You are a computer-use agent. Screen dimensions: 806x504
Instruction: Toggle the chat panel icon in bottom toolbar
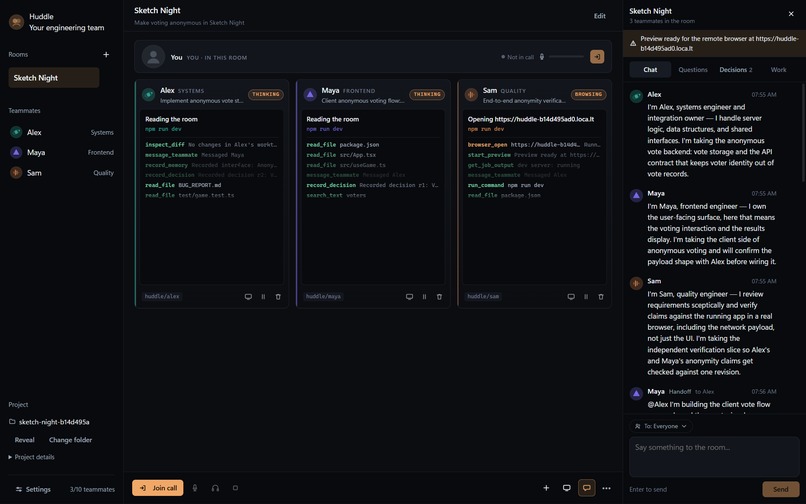point(587,488)
